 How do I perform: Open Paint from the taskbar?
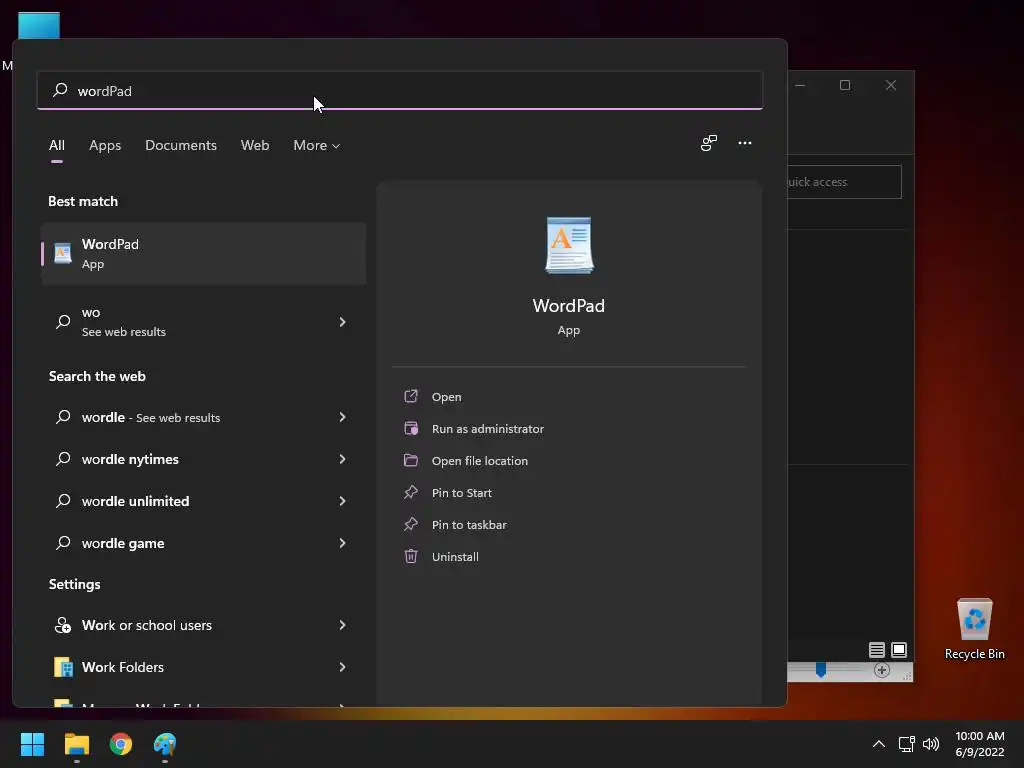[x=165, y=744]
